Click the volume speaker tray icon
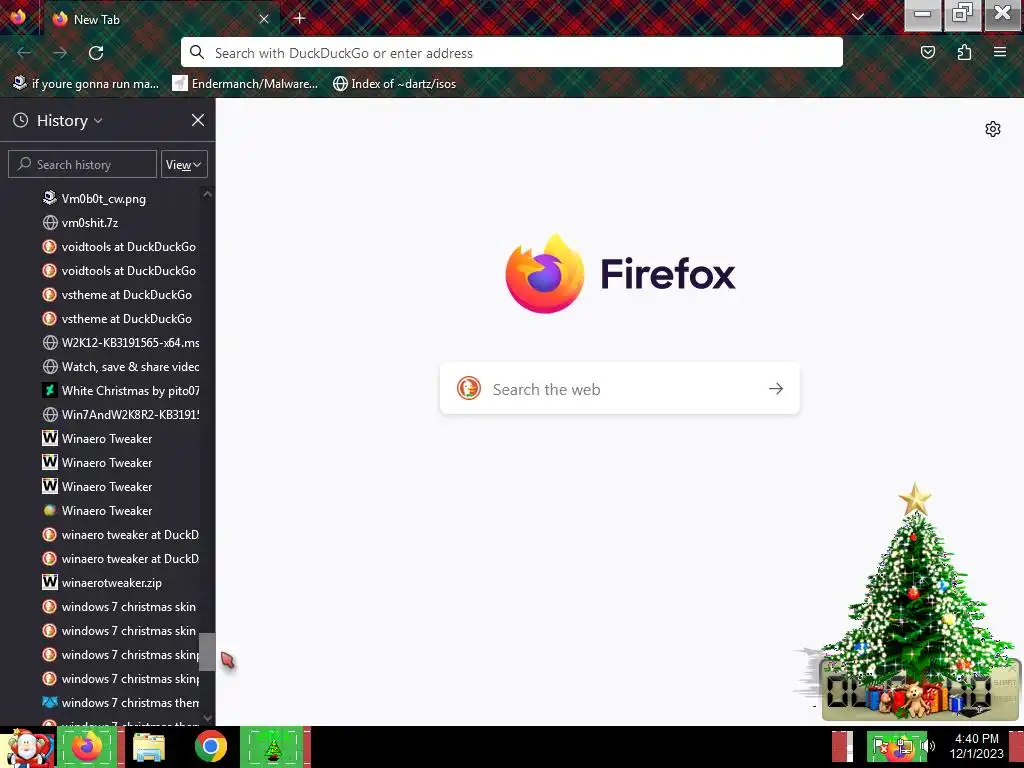 tap(931, 746)
